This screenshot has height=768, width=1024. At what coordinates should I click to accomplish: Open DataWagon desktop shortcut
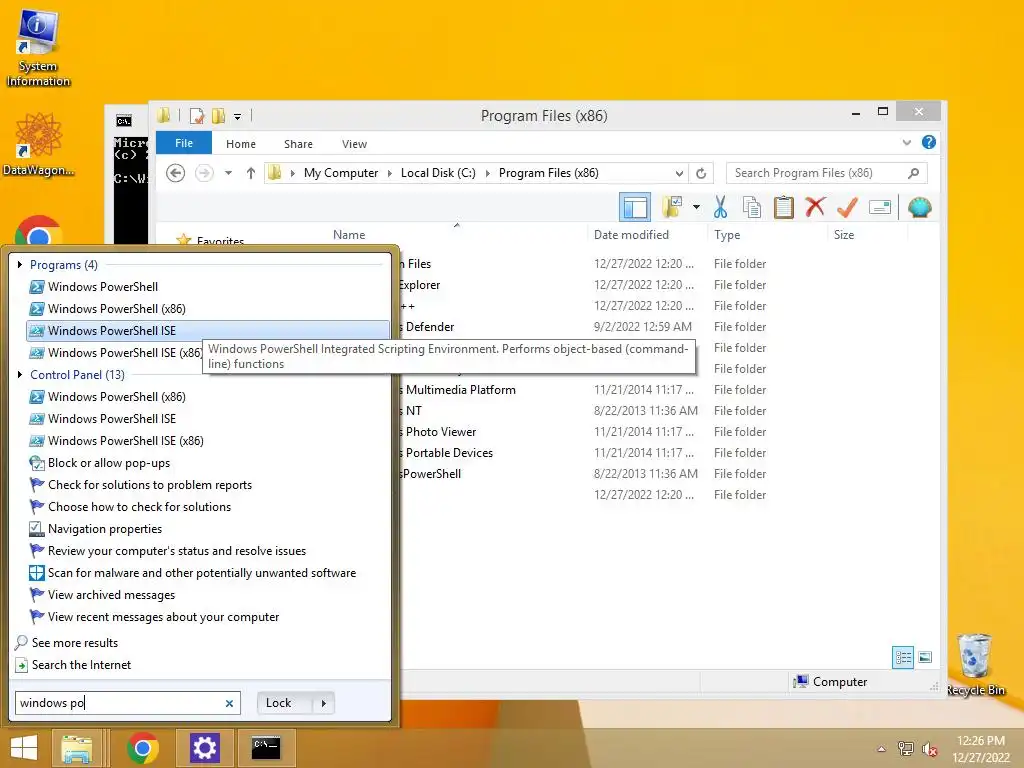tap(38, 144)
